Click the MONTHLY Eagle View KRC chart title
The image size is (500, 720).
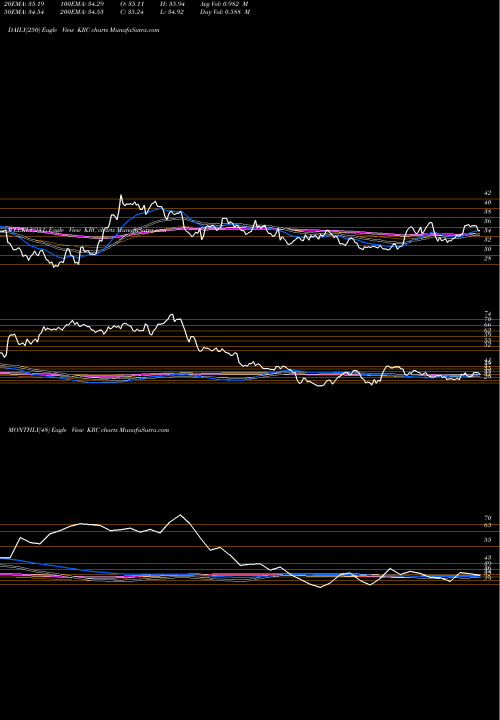pos(89,430)
